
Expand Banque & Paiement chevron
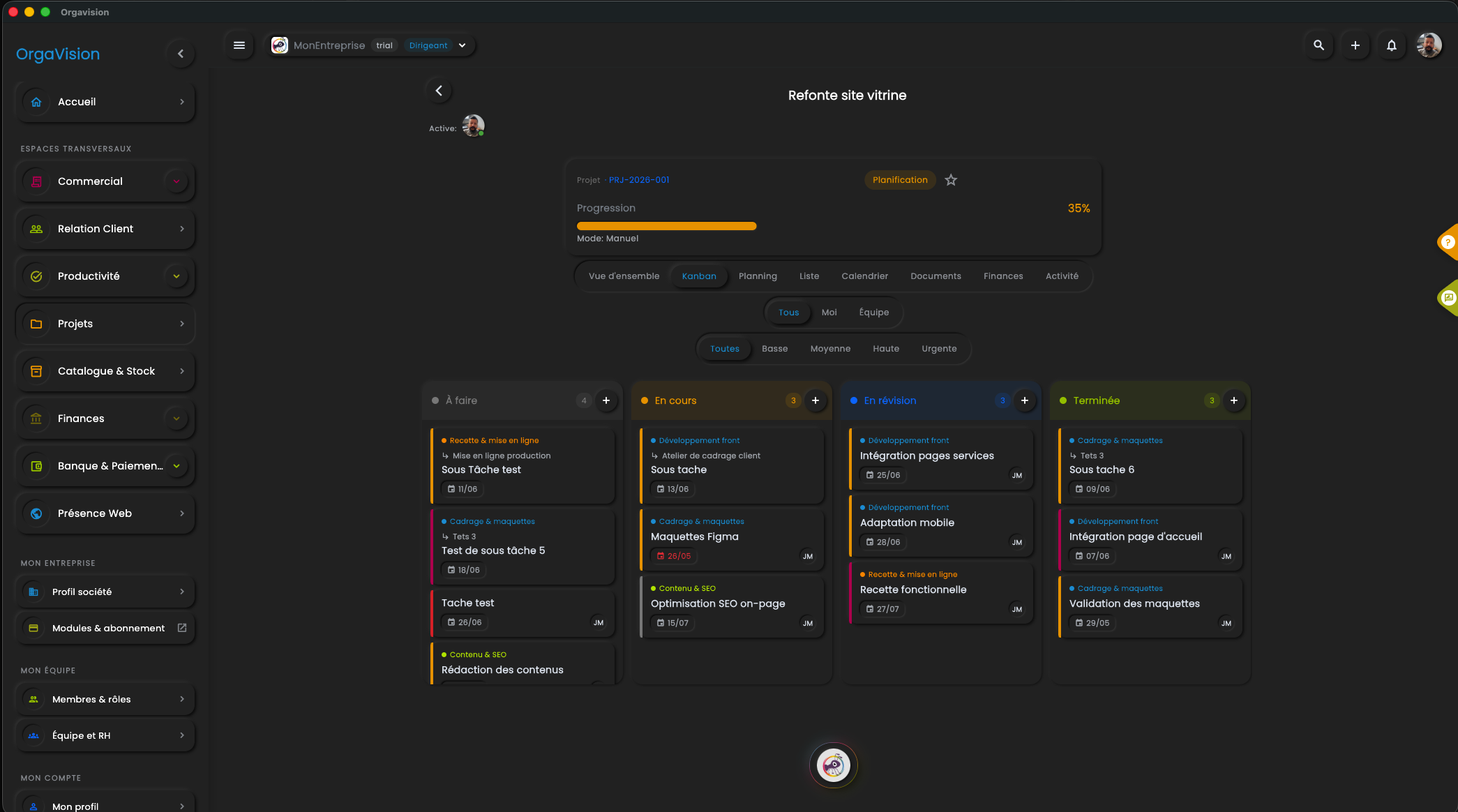tap(176, 466)
